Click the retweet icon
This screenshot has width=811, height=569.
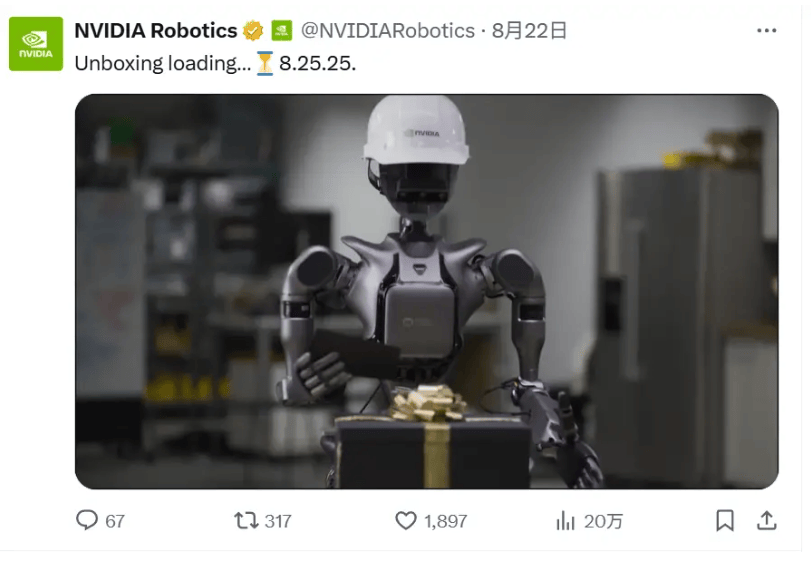click(x=246, y=520)
